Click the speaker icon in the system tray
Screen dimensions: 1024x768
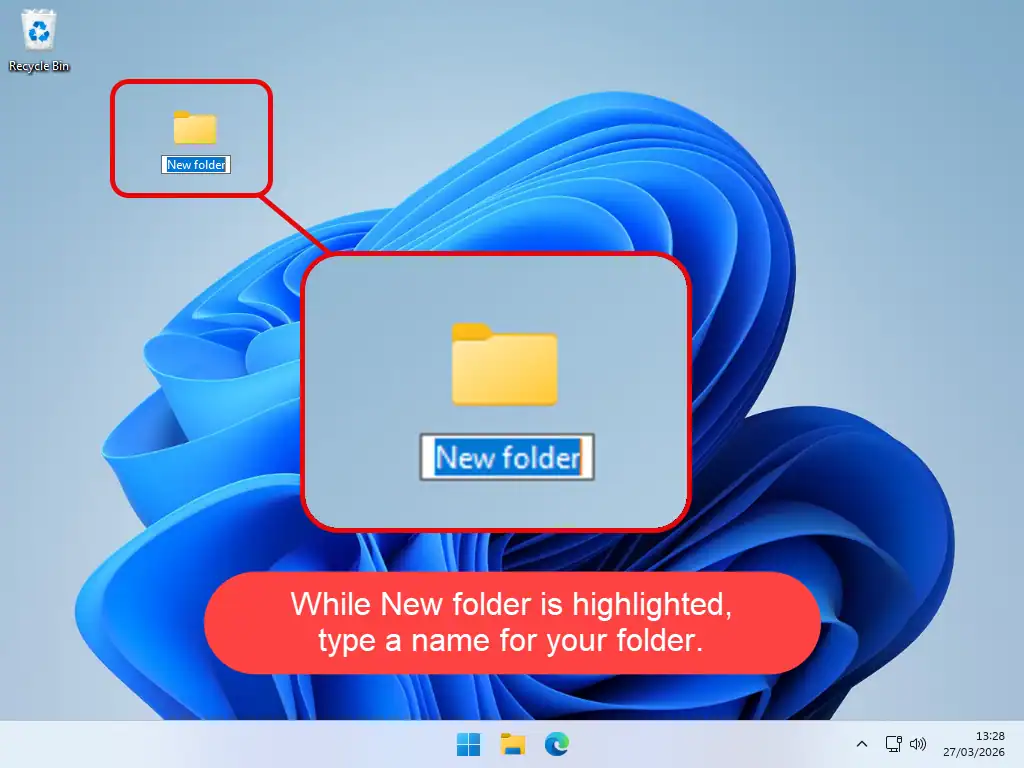(918, 744)
